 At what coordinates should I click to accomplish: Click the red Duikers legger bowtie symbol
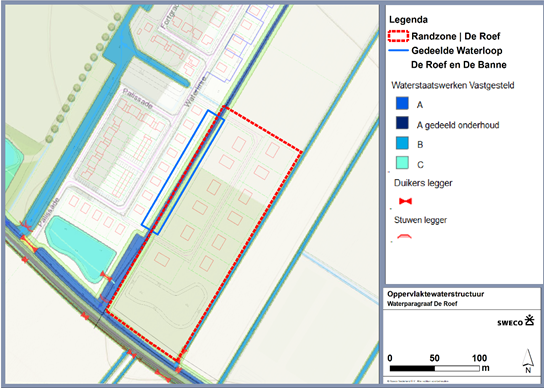(405, 201)
